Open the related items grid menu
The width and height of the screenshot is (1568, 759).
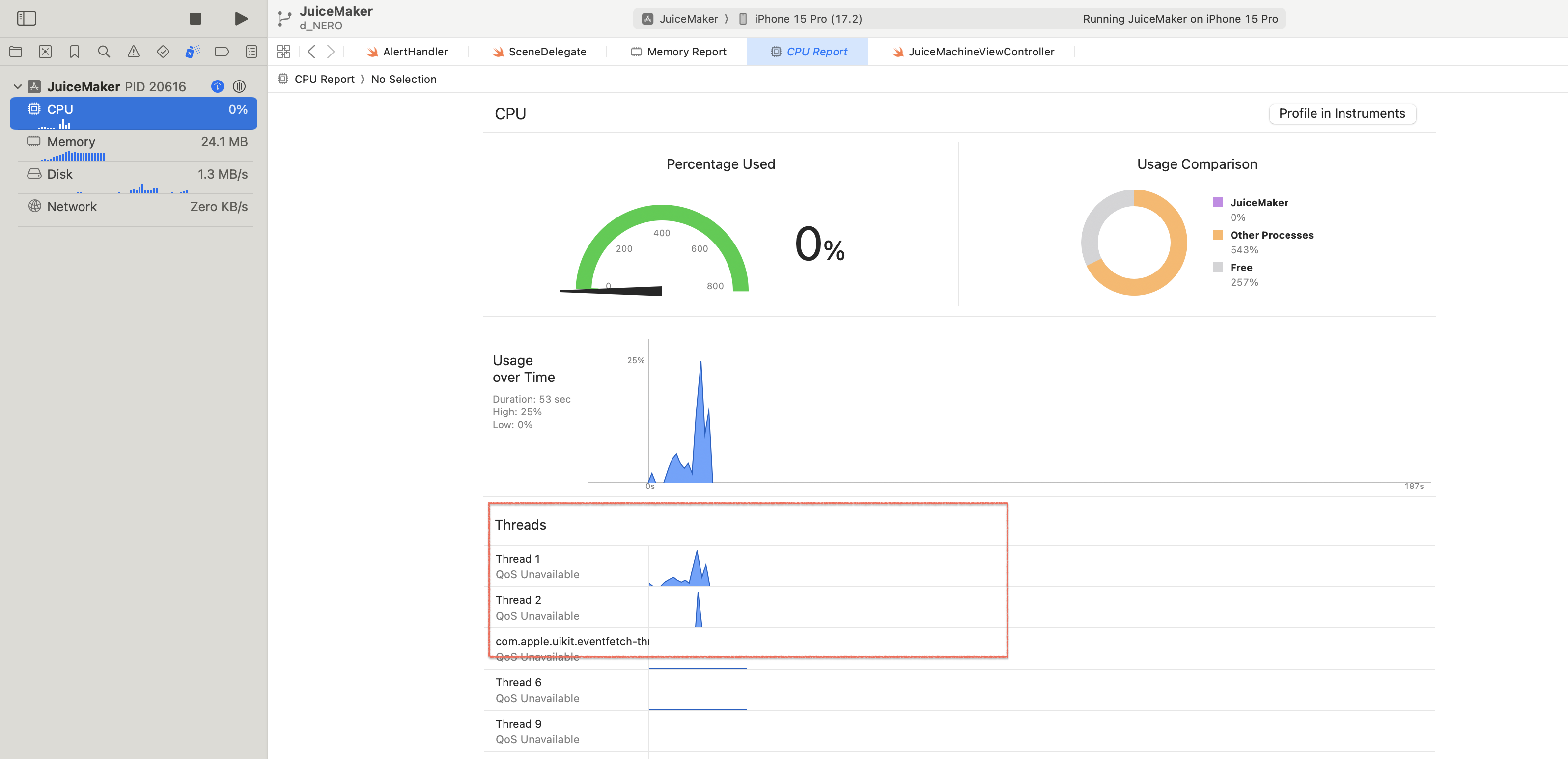tap(283, 52)
